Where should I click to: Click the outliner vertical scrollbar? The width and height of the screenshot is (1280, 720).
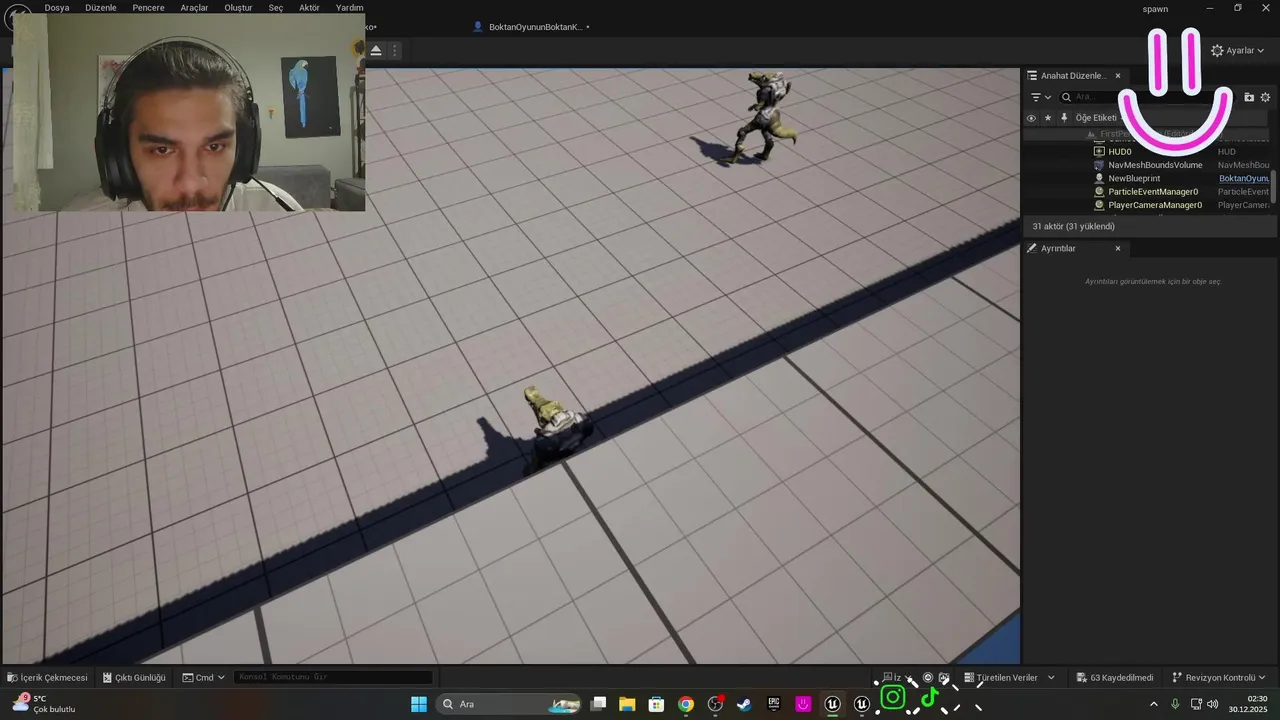(x=1274, y=186)
